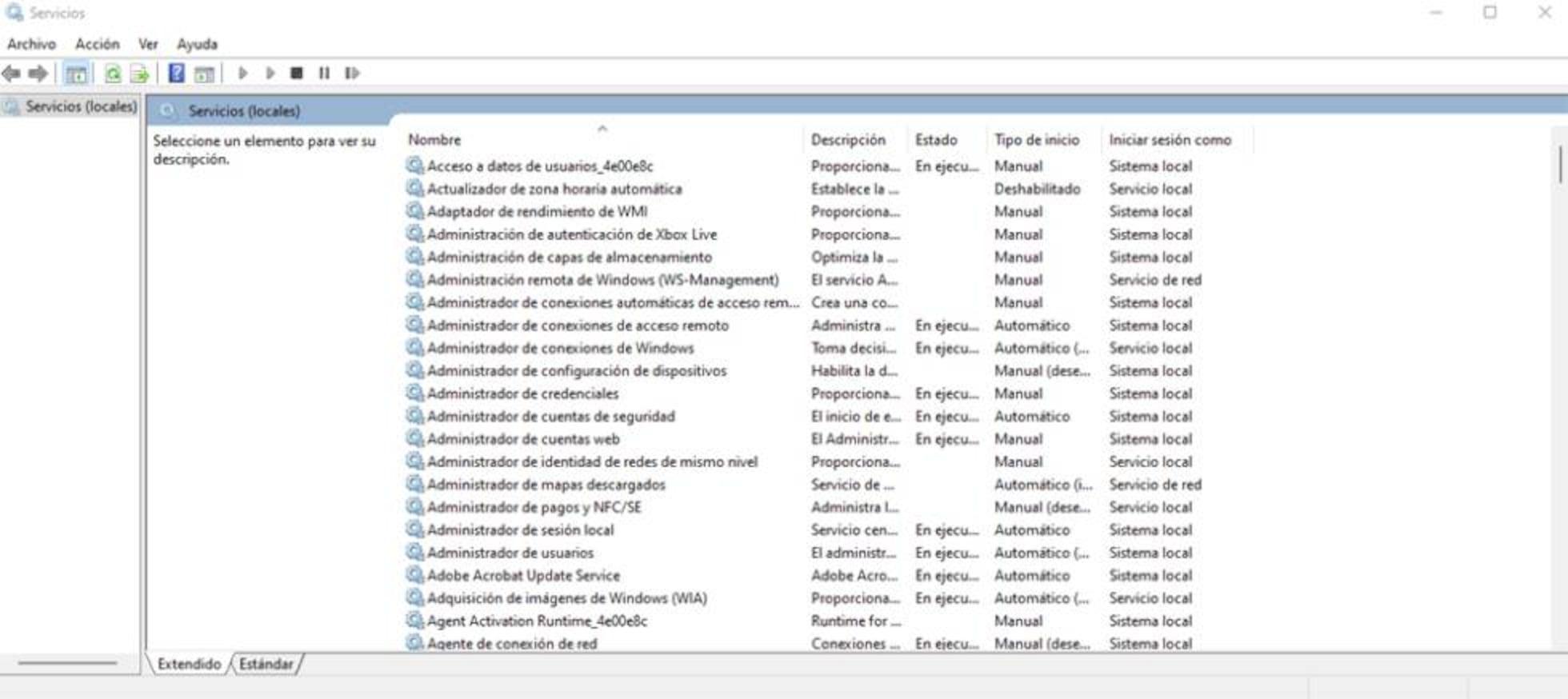Select Administrador de configuración de dispositivos
The image size is (1568, 699).
pos(577,371)
